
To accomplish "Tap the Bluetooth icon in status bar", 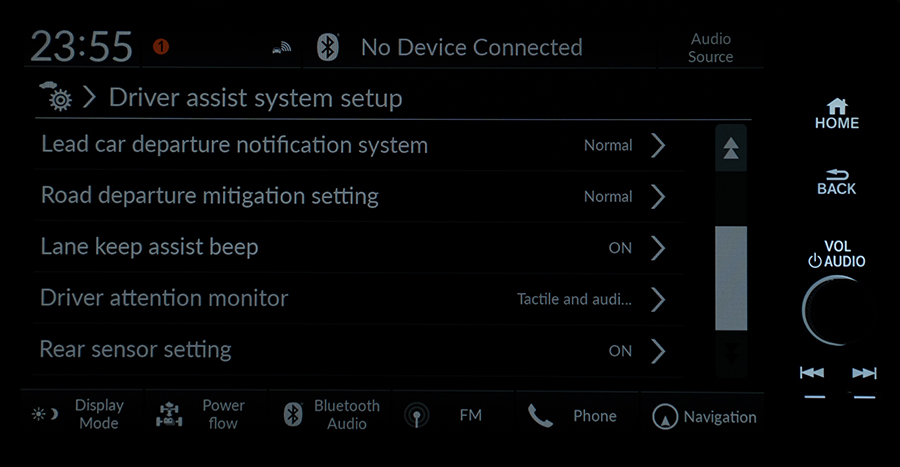I will (328, 47).
